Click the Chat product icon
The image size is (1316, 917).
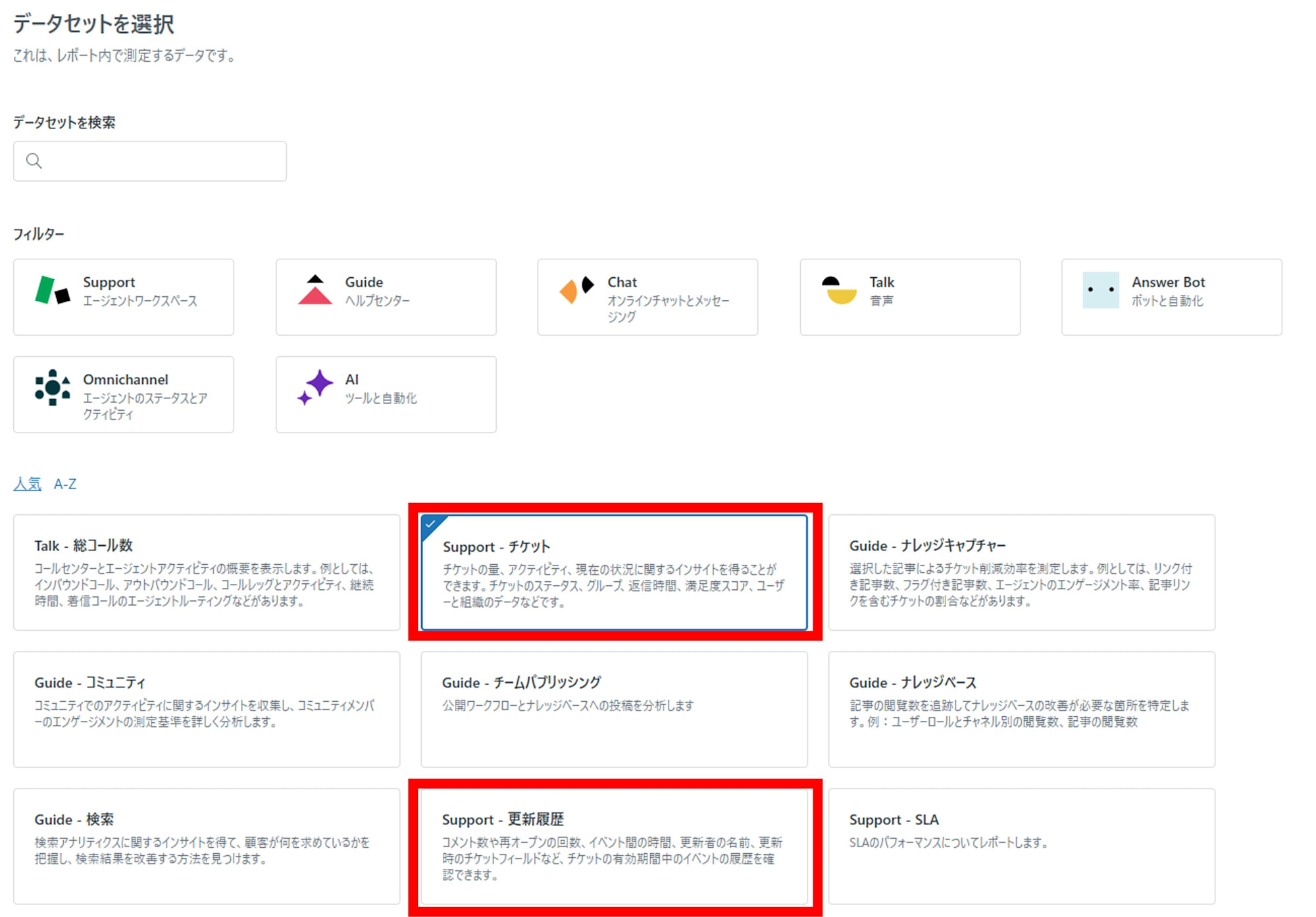tap(576, 290)
